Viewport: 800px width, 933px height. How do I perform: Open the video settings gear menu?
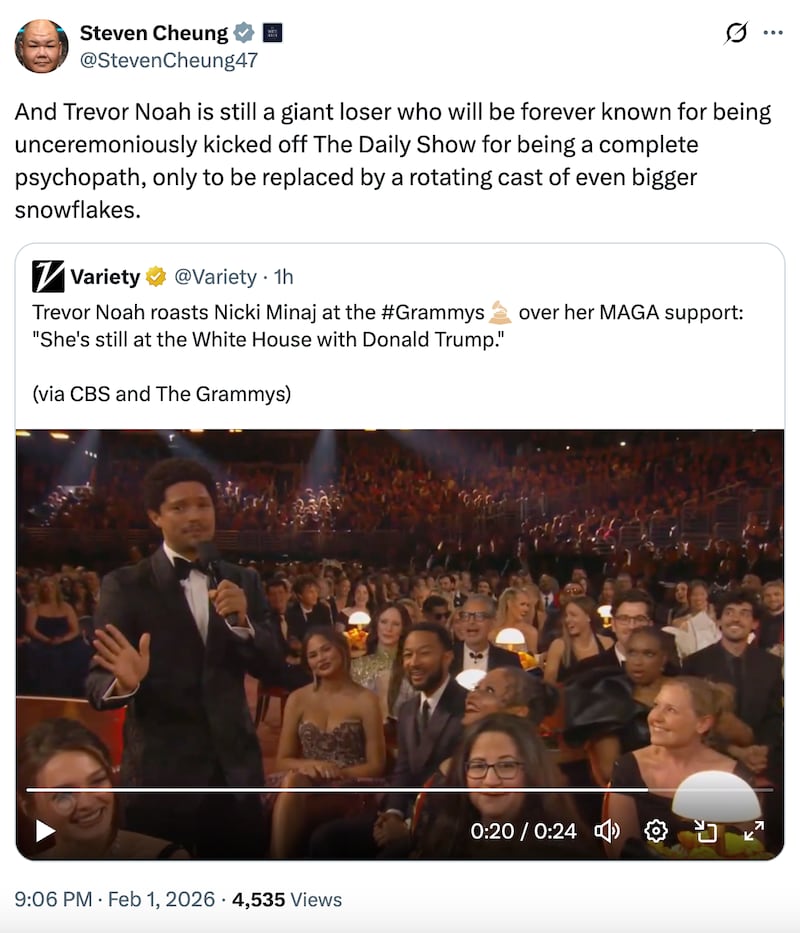(x=656, y=830)
